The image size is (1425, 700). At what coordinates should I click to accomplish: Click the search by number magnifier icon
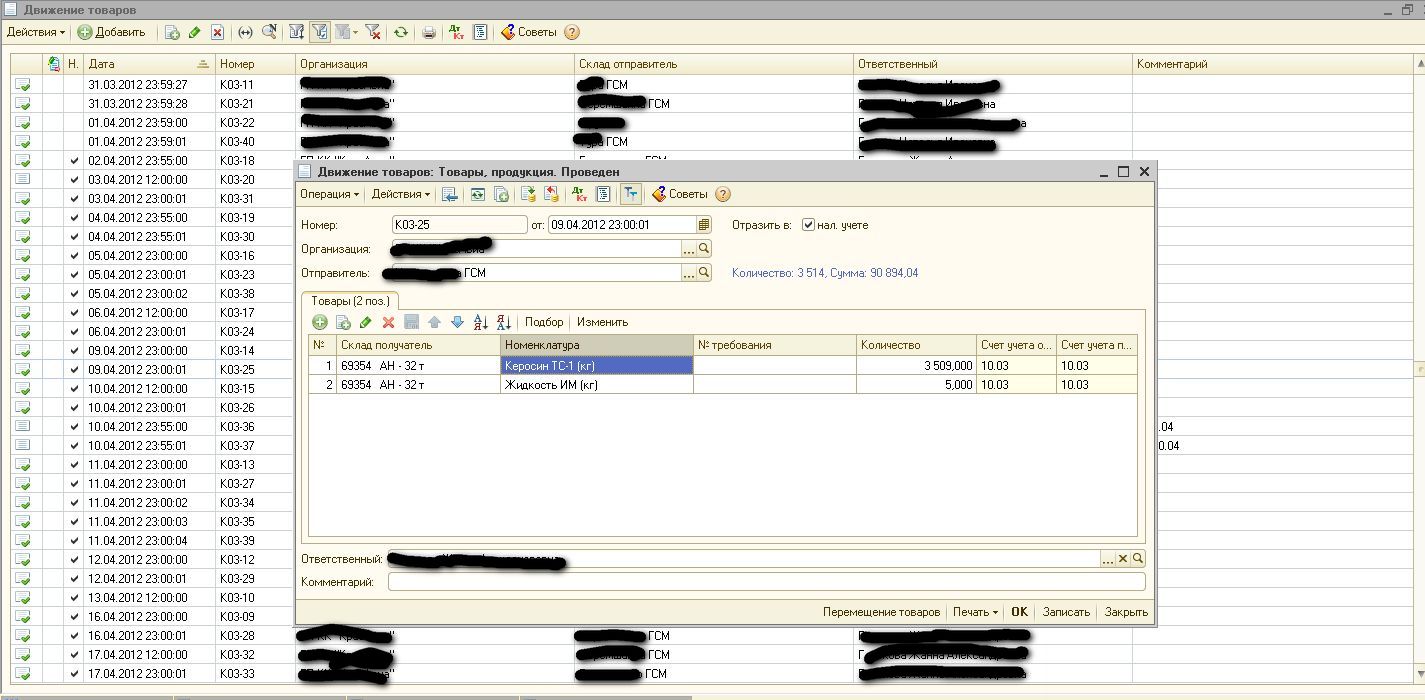(269, 32)
